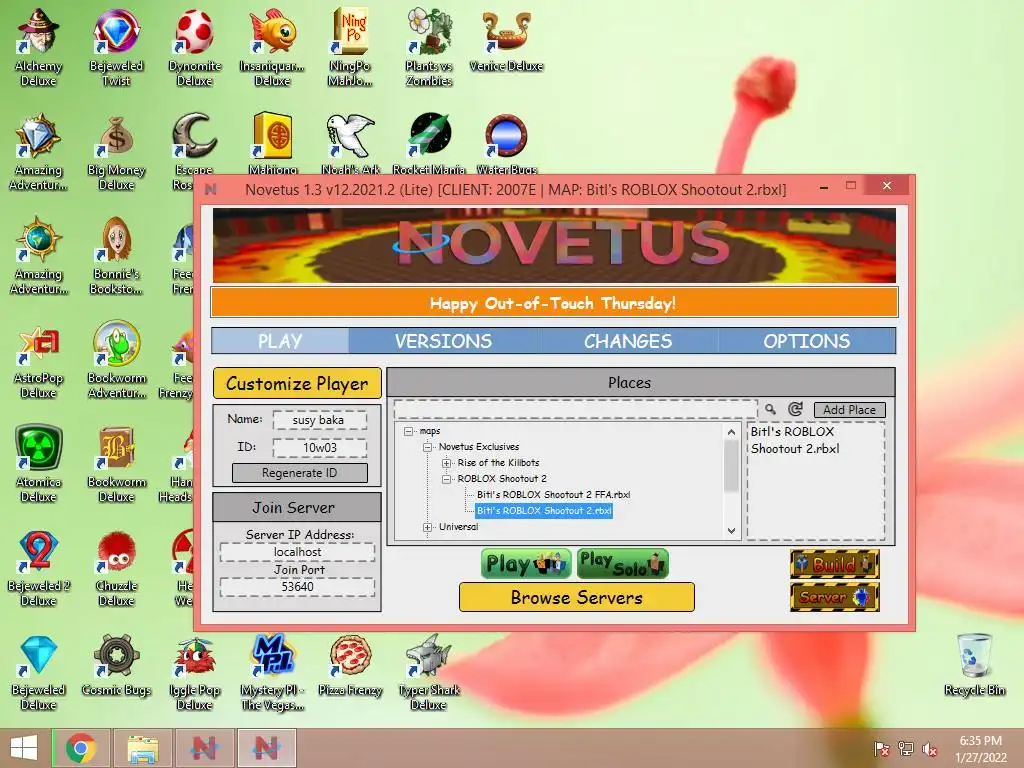1024x768 pixels.
Task: Click the Server button
Action: coord(835,597)
